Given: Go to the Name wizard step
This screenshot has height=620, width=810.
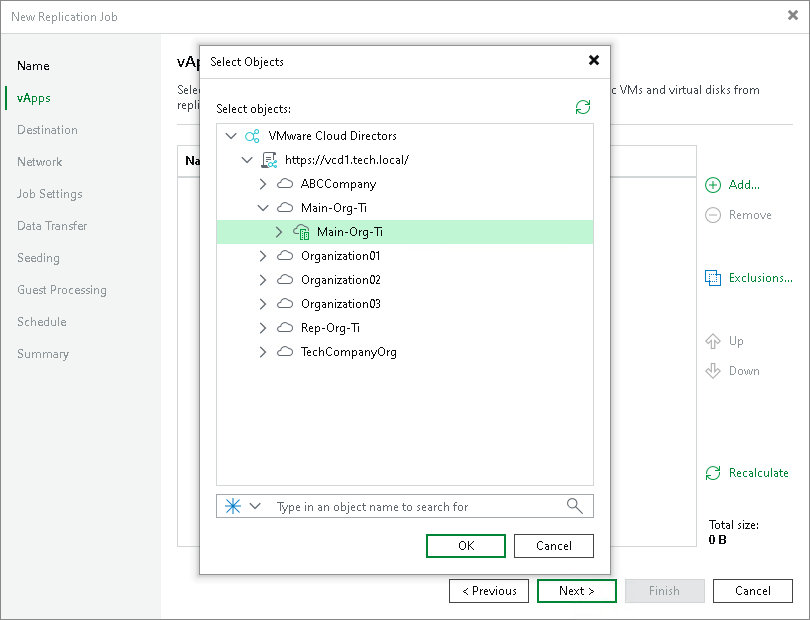Looking at the screenshot, I should [x=33, y=66].
